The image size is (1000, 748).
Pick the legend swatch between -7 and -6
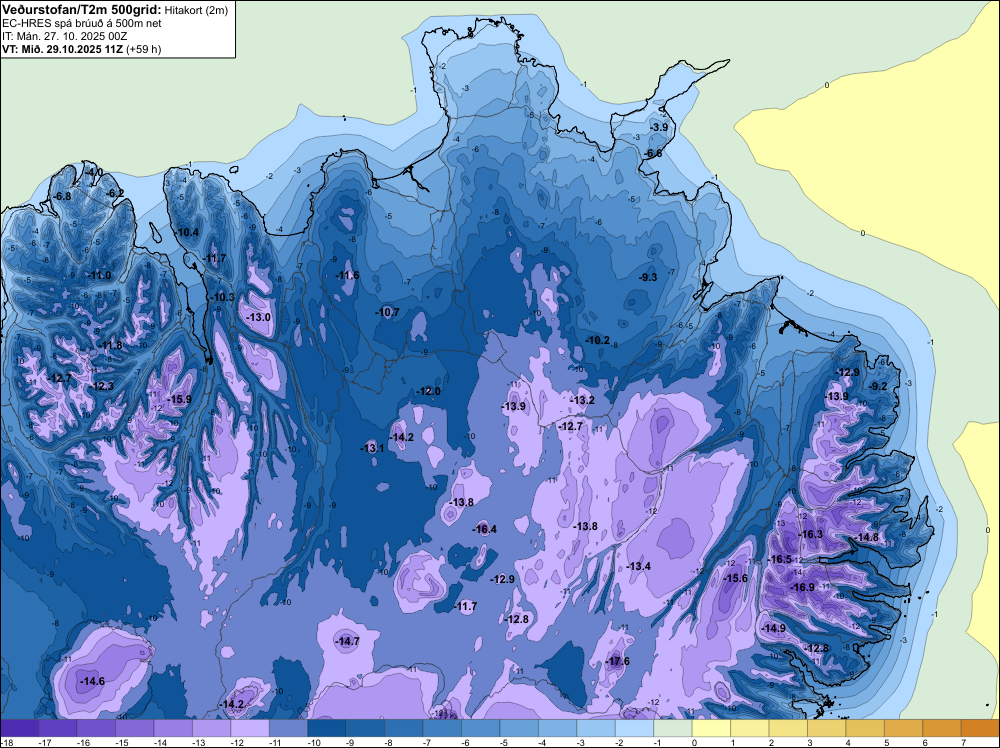pyautogui.click(x=443, y=728)
